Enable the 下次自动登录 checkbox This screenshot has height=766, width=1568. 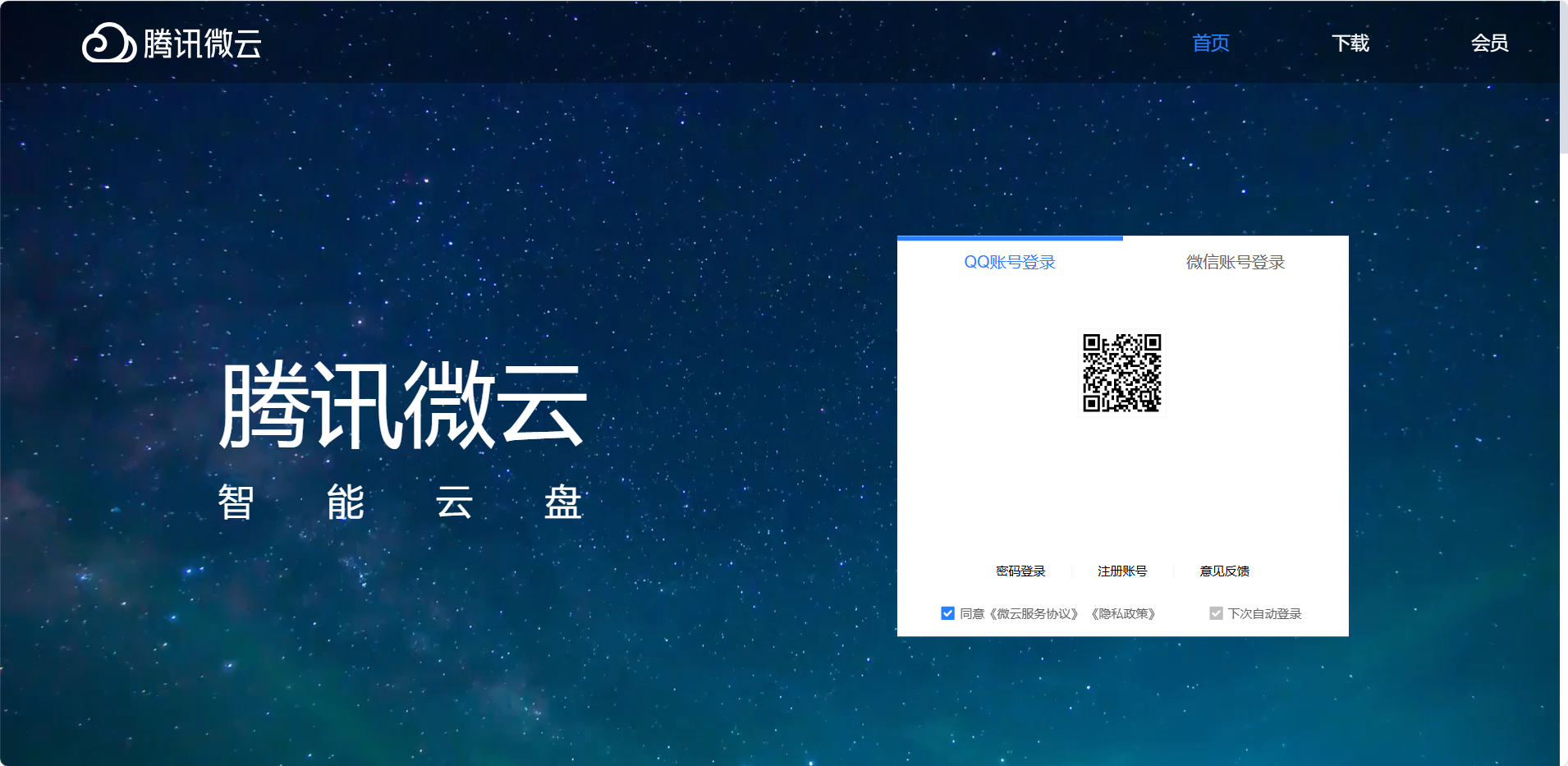coord(1217,612)
